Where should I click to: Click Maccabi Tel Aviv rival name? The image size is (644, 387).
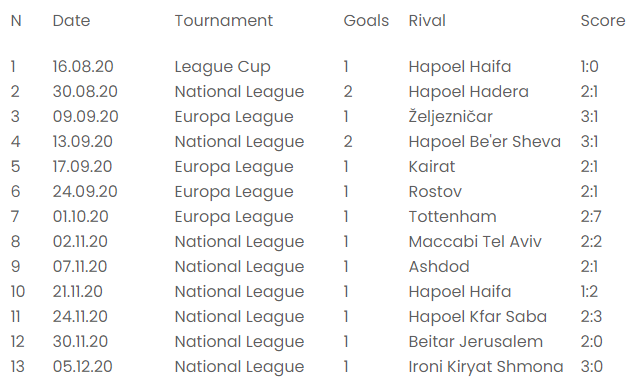click(475, 242)
